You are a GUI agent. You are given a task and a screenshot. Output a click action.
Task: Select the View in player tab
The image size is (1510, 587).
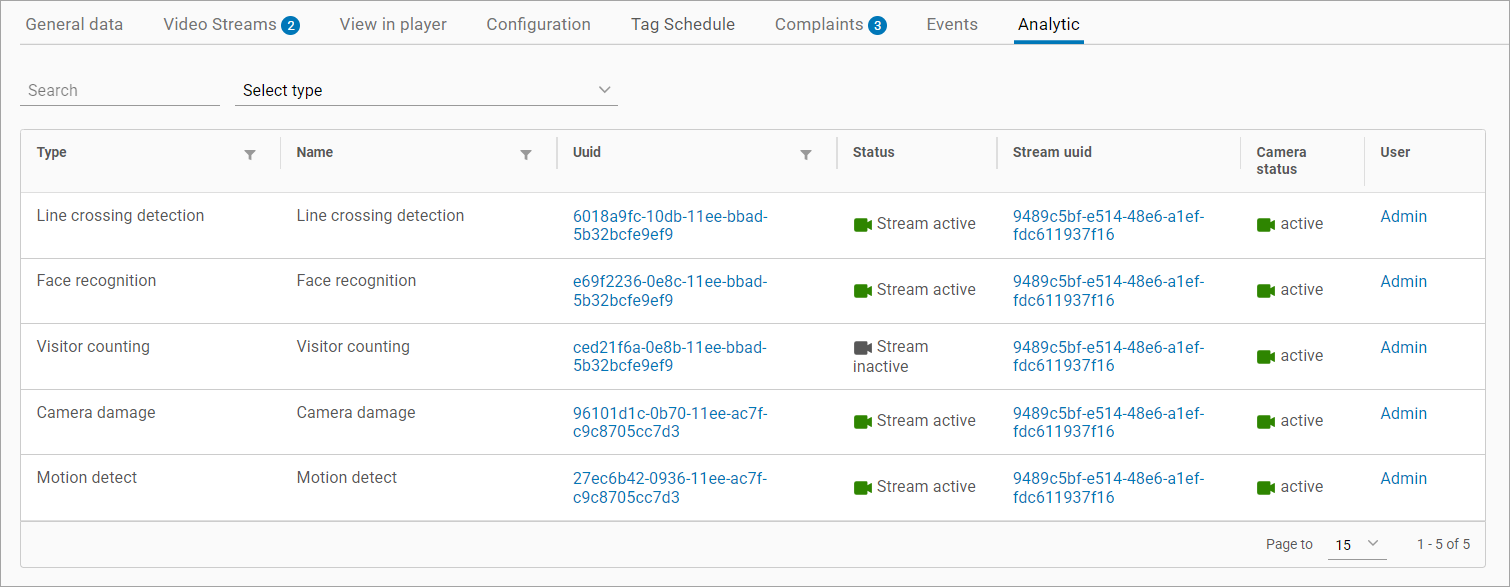(393, 24)
